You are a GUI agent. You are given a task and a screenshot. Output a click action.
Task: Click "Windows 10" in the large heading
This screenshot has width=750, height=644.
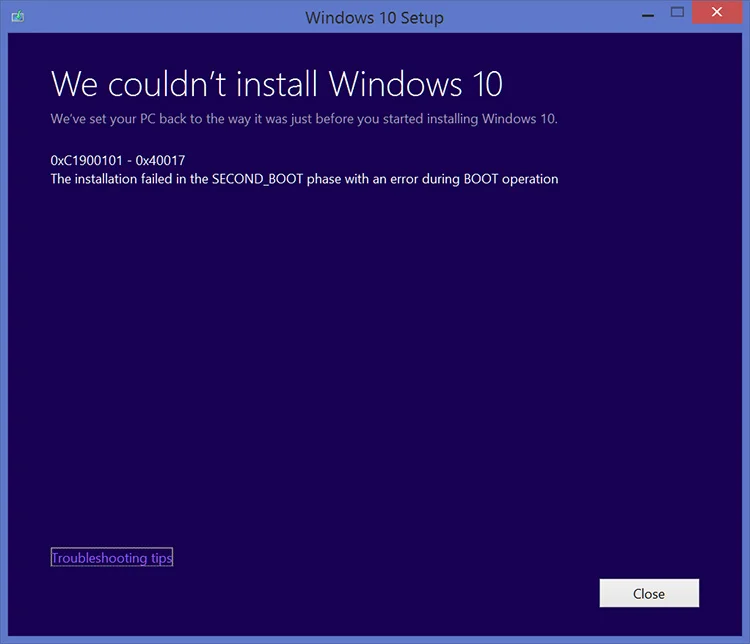(x=416, y=84)
